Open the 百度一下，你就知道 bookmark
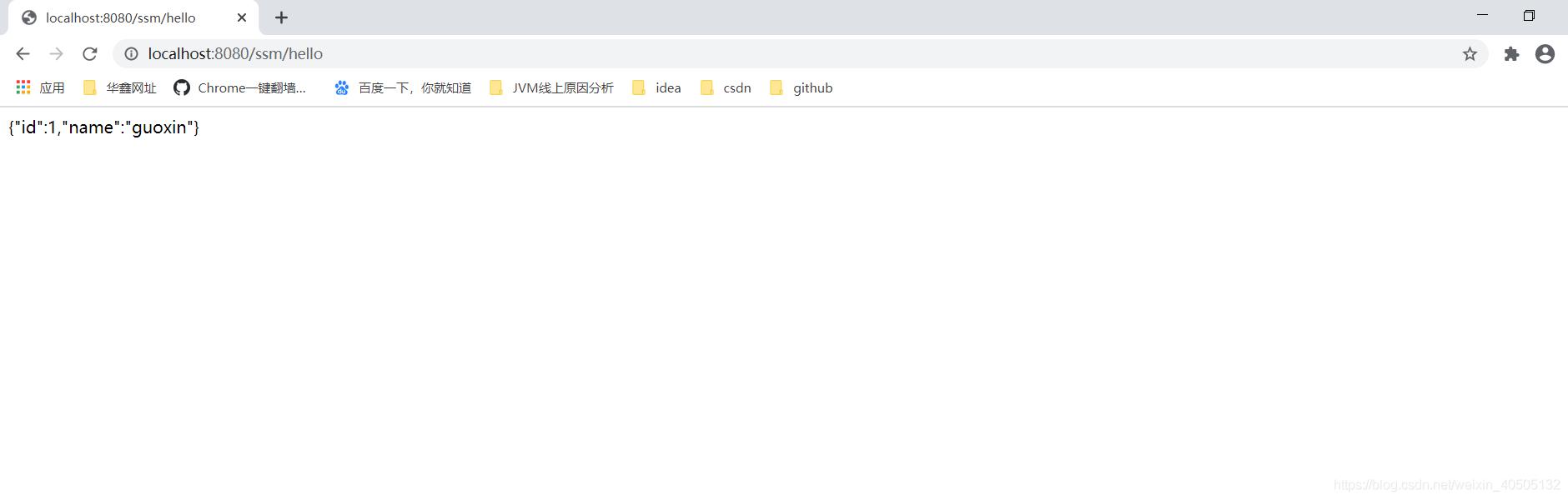Viewport: 1568px width, 500px height. click(x=404, y=87)
